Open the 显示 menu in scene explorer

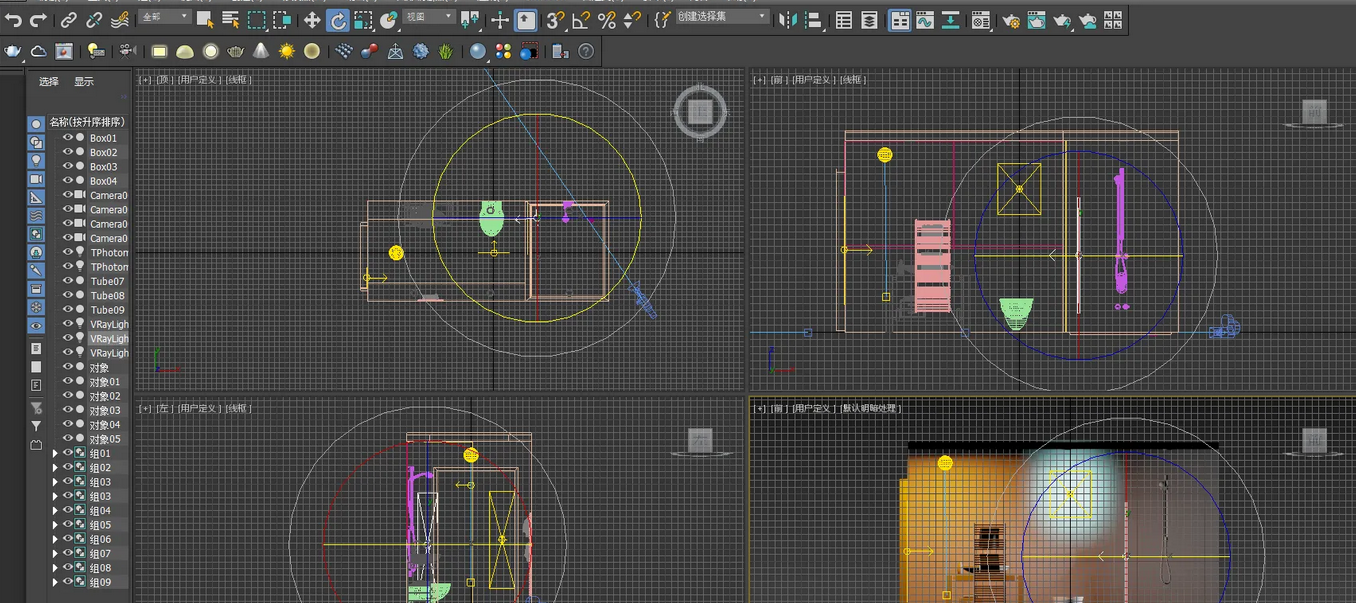tap(84, 82)
